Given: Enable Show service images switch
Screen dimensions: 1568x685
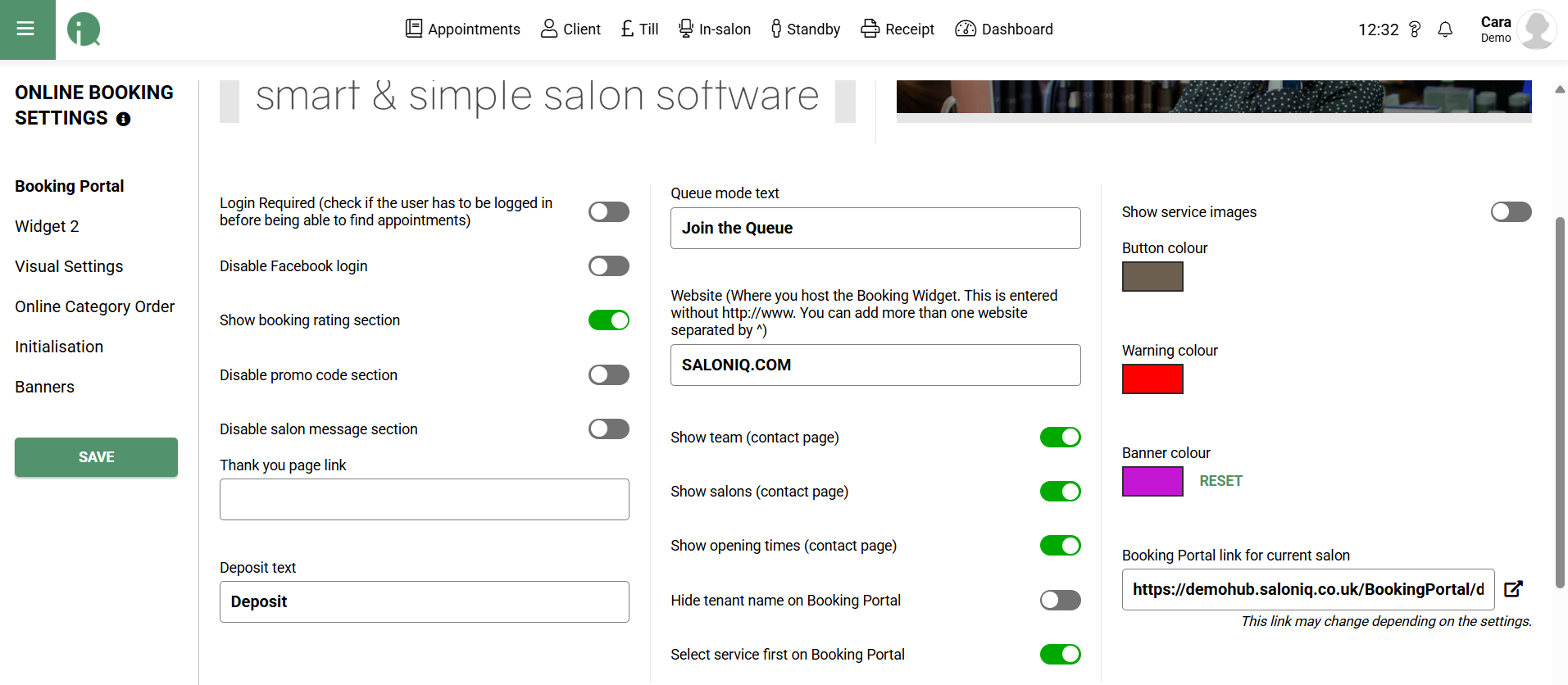Looking at the screenshot, I should pyautogui.click(x=1511, y=212).
